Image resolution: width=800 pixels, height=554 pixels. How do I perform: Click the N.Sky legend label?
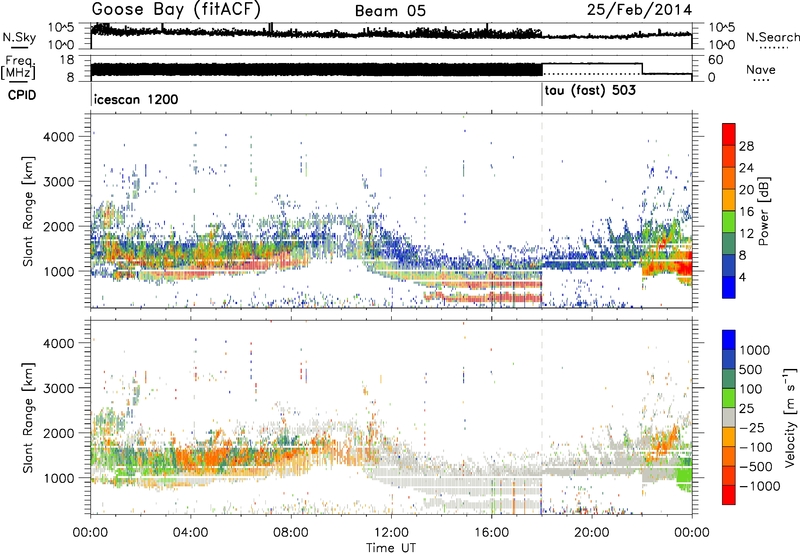(19, 37)
